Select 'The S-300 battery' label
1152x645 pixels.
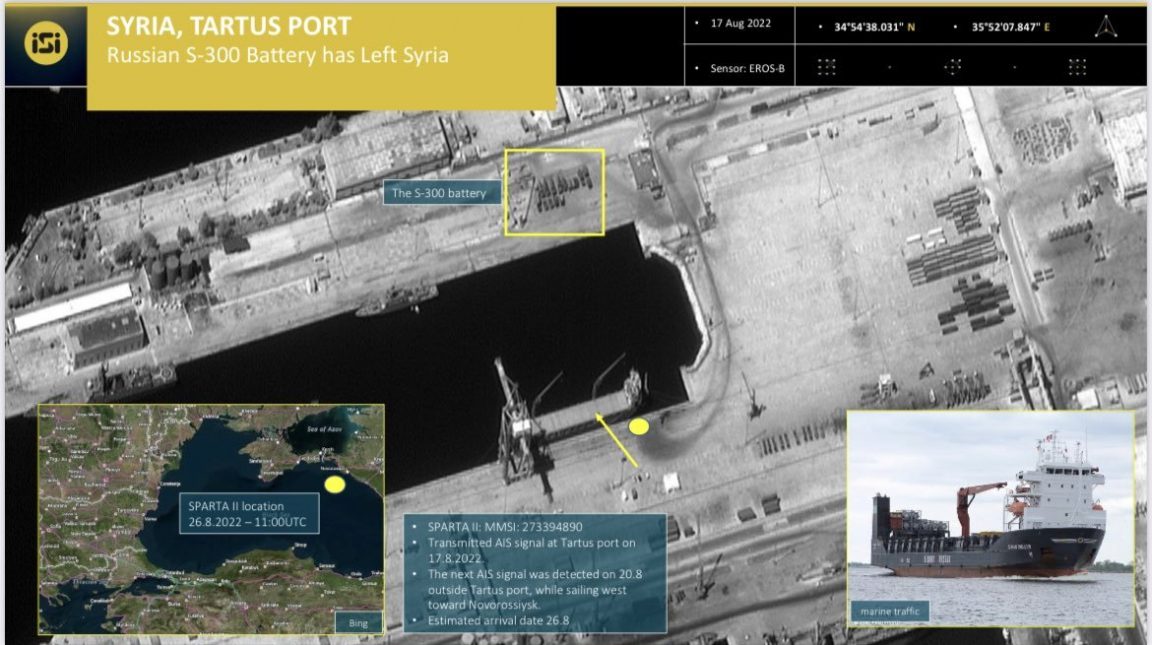[440, 192]
